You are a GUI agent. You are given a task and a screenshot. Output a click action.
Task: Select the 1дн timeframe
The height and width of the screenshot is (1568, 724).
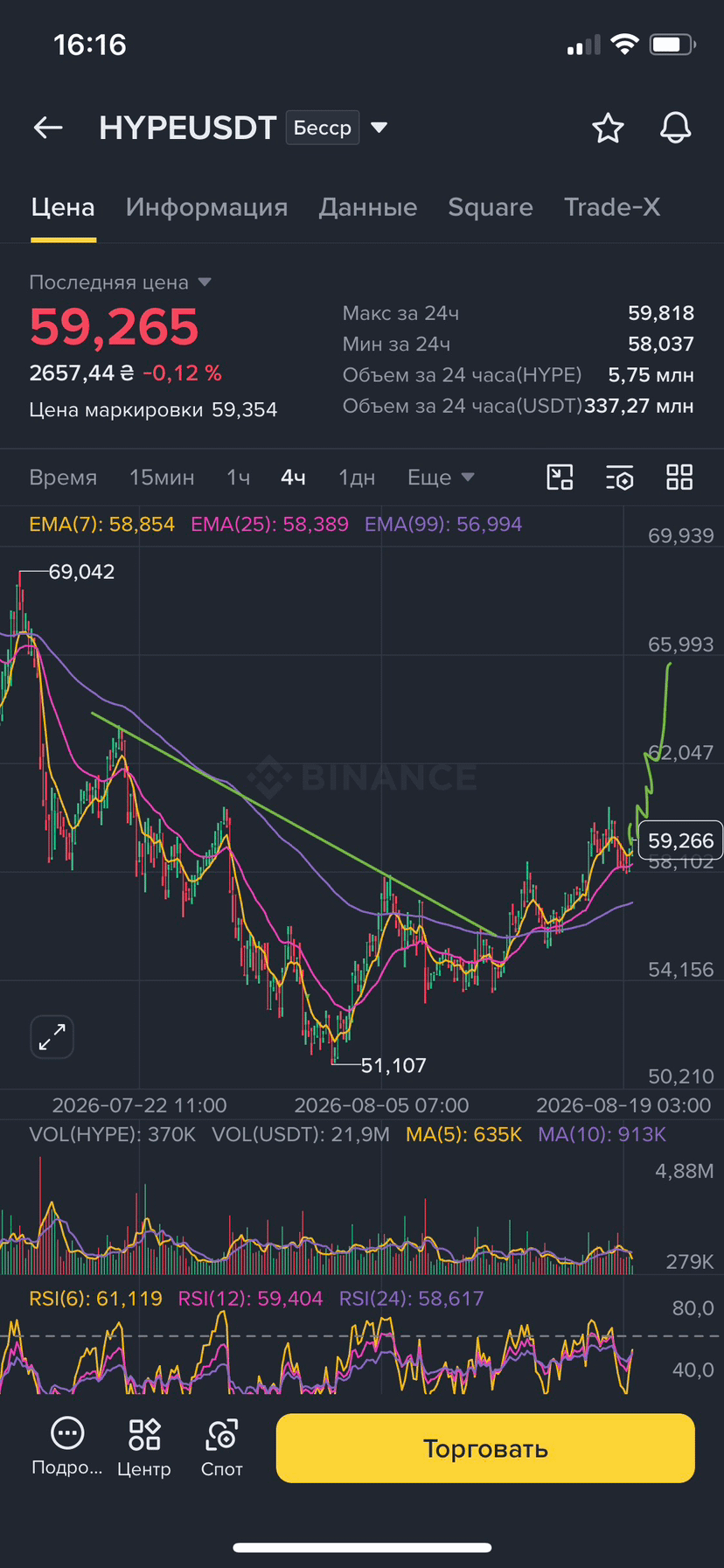(357, 477)
